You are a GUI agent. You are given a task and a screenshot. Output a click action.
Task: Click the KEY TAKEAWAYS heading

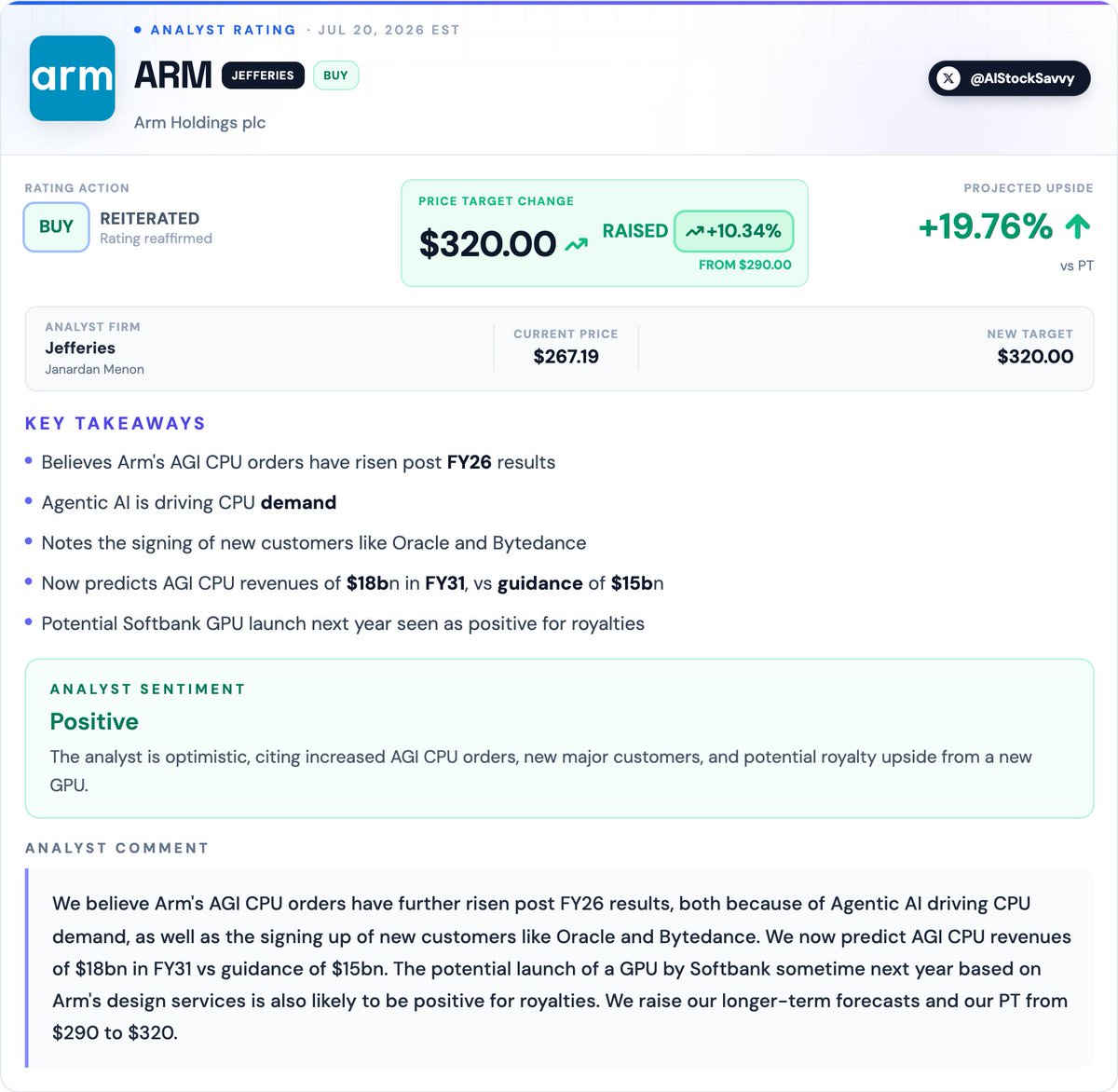(x=116, y=423)
